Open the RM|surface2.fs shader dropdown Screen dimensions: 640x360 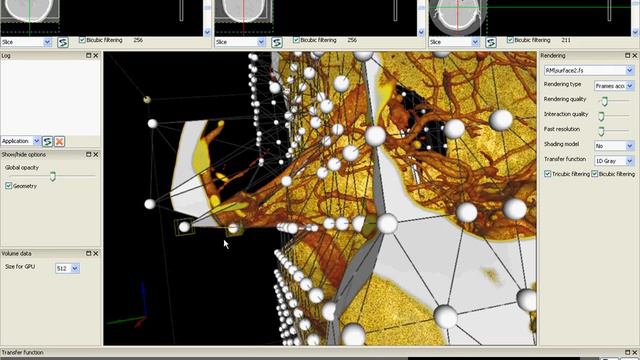[x=589, y=71]
